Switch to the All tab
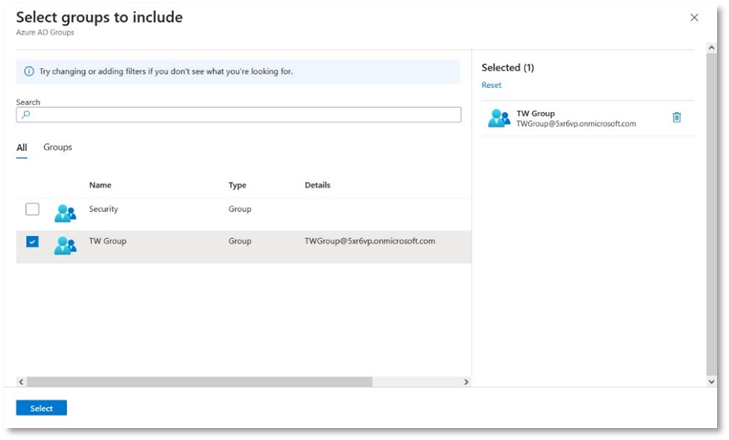Screen dimensions: 729x440 [22, 147]
